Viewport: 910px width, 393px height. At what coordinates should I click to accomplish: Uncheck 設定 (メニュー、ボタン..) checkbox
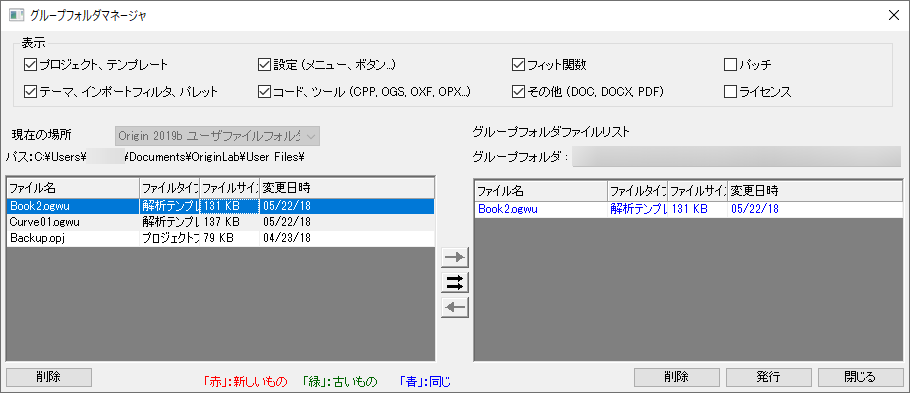click(x=265, y=64)
